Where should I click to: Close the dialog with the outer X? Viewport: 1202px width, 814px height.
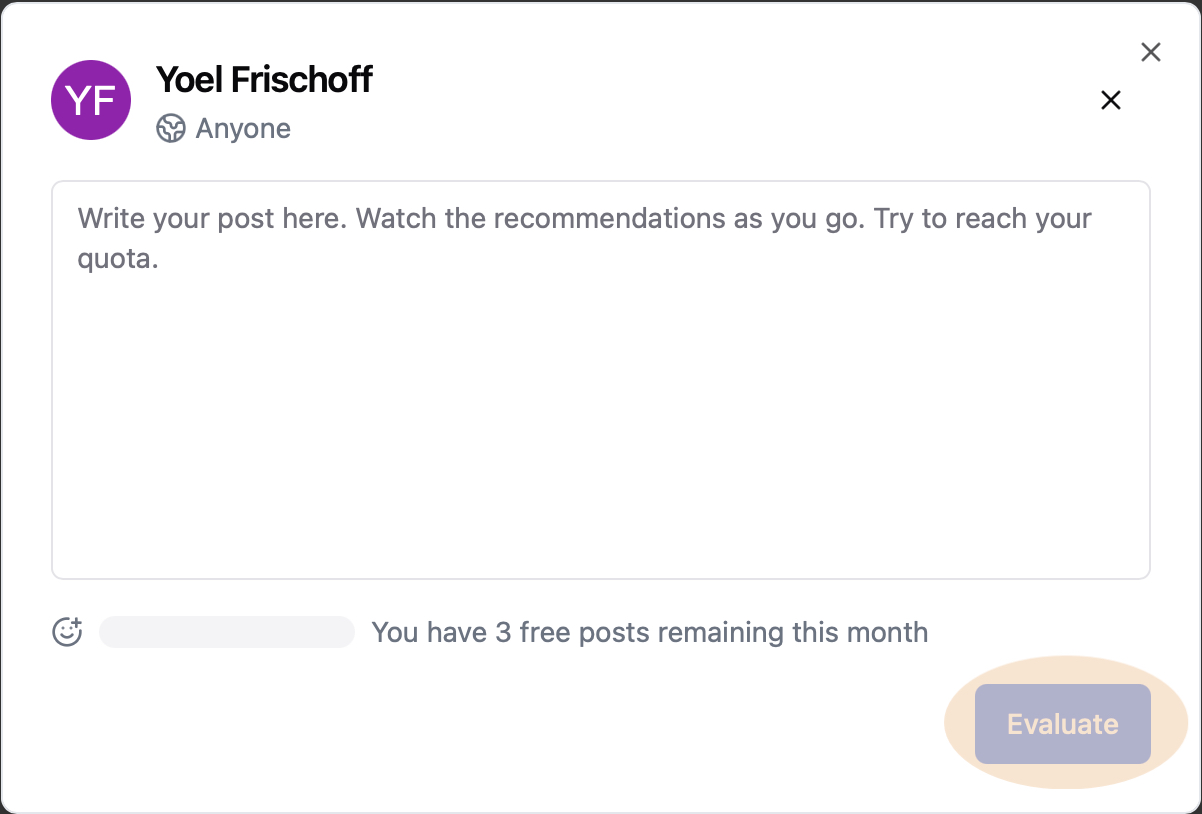[x=1151, y=52]
